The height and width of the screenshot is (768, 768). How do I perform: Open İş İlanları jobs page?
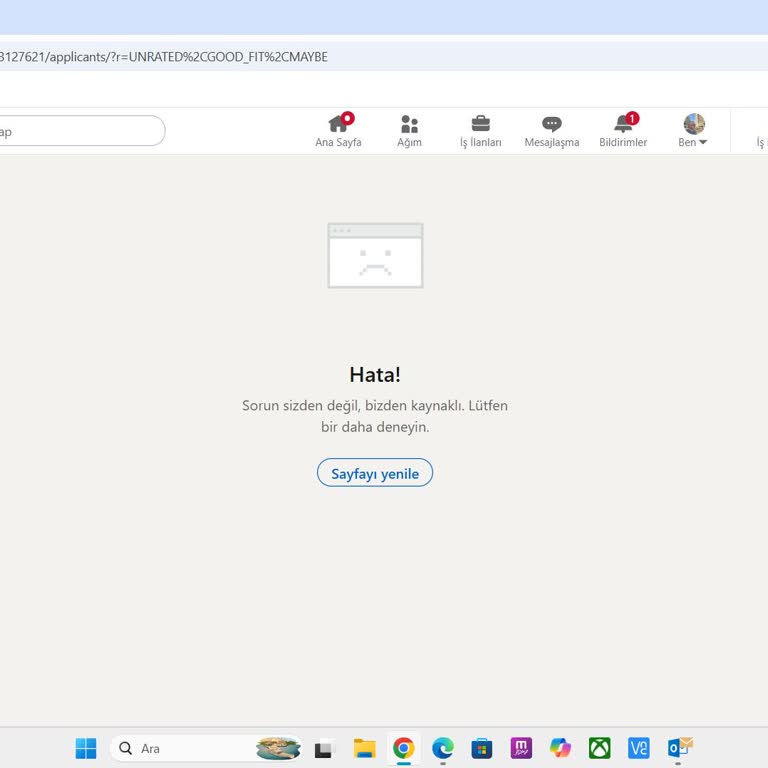tap(480, 130)
